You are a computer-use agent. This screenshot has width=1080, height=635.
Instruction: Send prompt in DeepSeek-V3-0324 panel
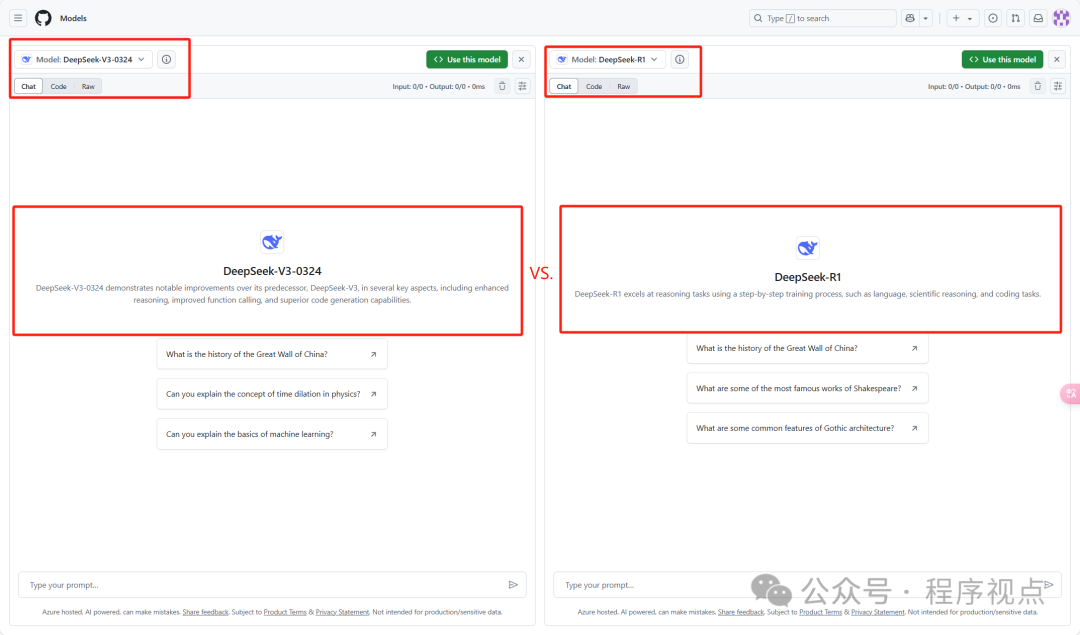(513, 585)
